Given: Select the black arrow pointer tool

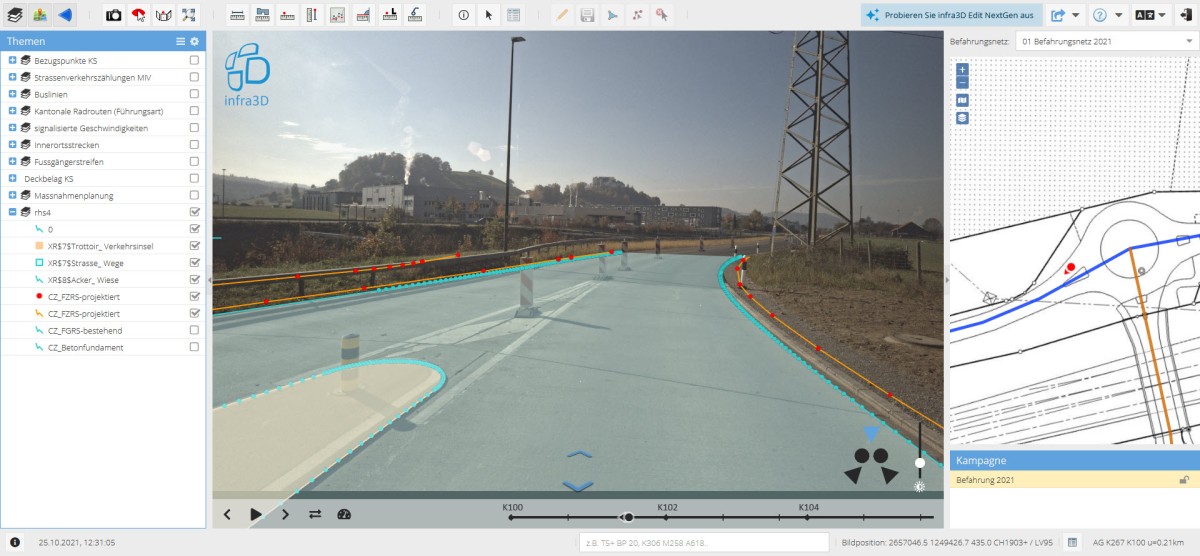Looking at the screenshot, I should click(x=488, y=15).
